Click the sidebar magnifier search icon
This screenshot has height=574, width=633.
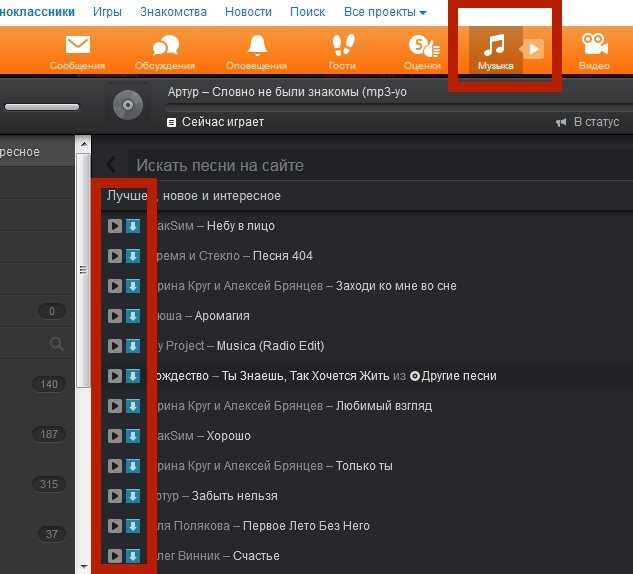point(56,344)
